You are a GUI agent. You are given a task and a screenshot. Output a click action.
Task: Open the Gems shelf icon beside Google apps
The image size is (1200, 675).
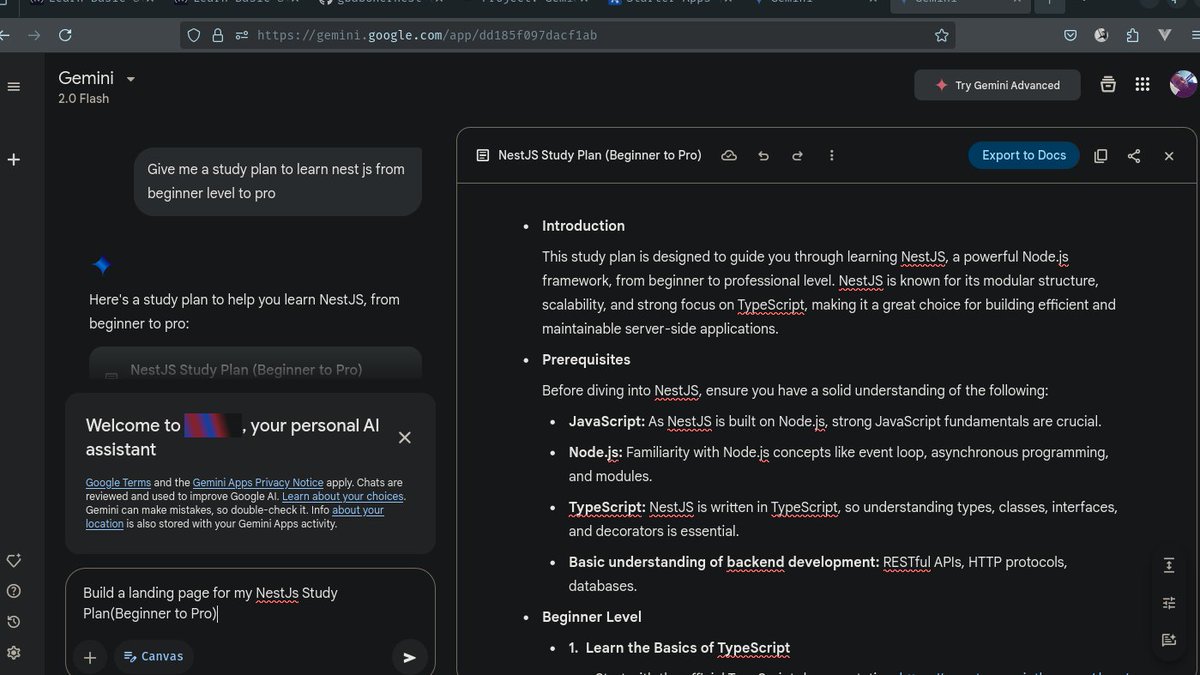tap(1107, 85)
